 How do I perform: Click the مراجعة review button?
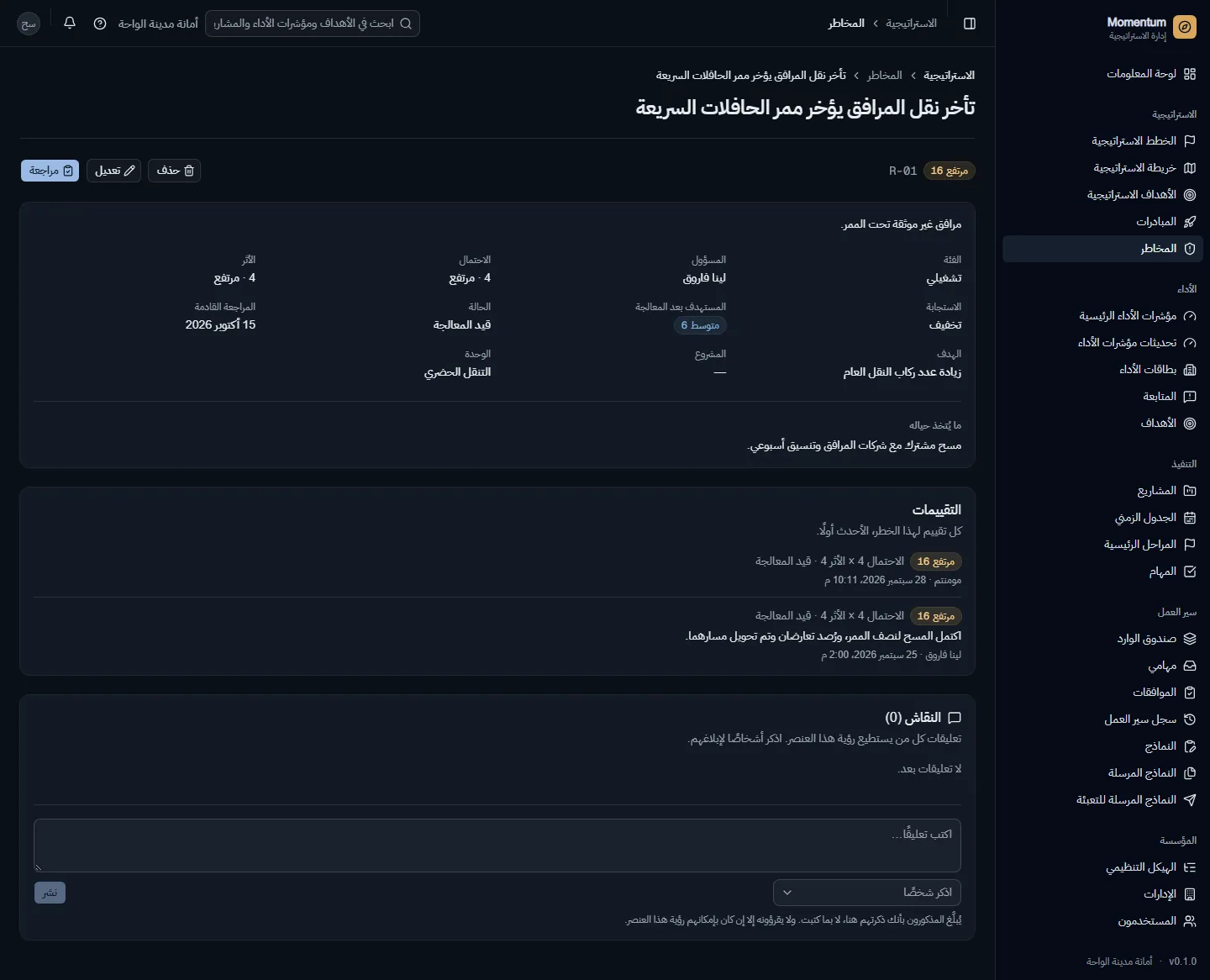pos(50,171)
